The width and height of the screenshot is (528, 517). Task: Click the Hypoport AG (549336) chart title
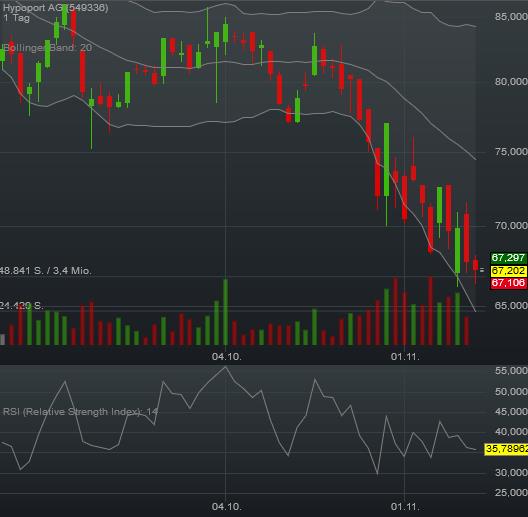tap(56, 7)
